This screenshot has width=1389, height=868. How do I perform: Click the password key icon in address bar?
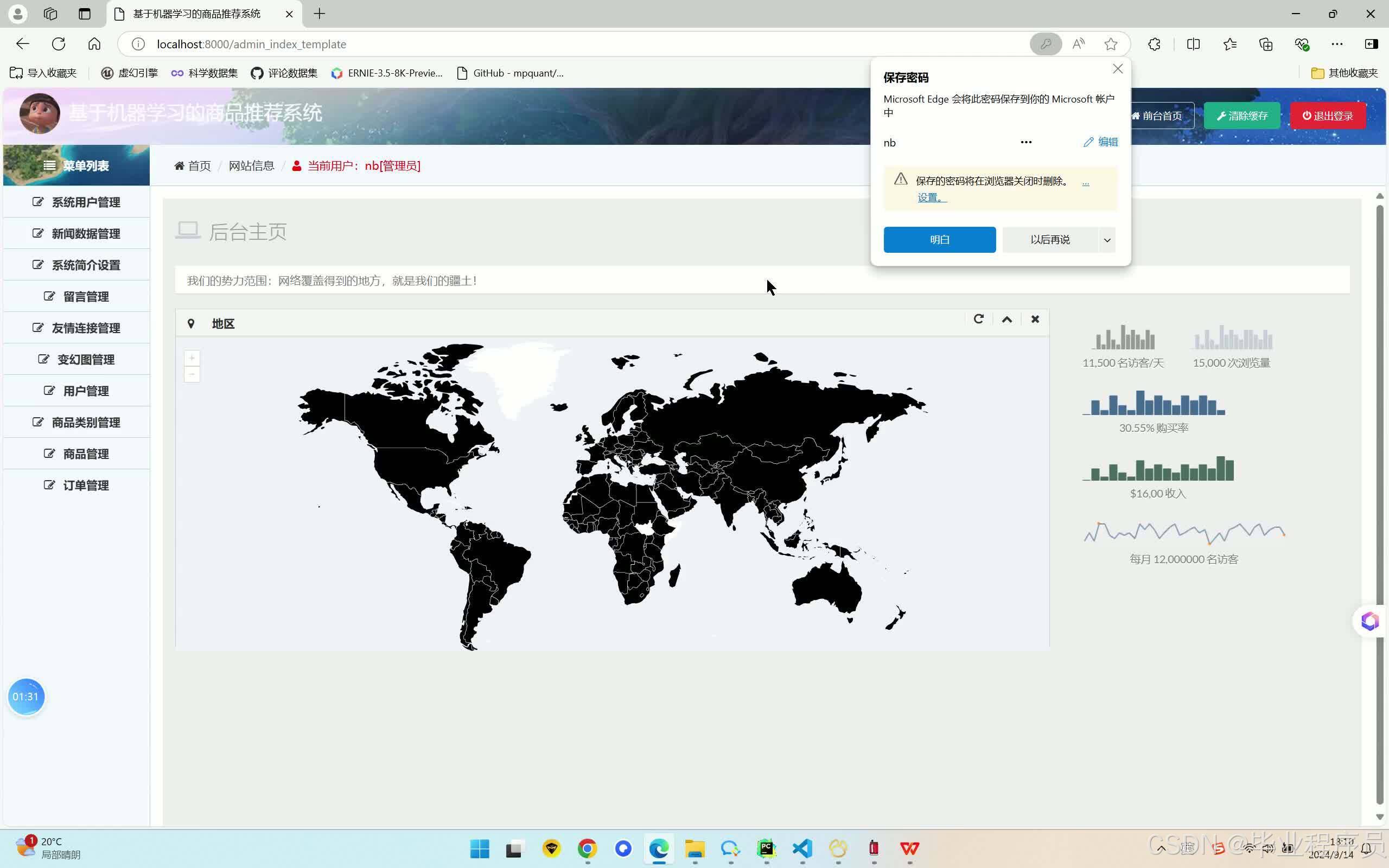click(x=1045, y=44)
